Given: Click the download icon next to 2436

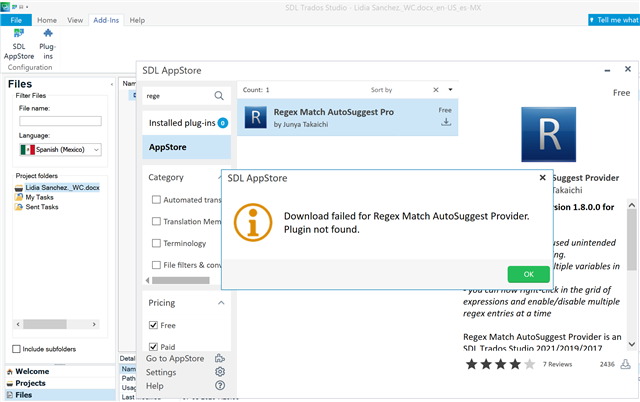Looking at the screenshot, I should tap(625, 364).
